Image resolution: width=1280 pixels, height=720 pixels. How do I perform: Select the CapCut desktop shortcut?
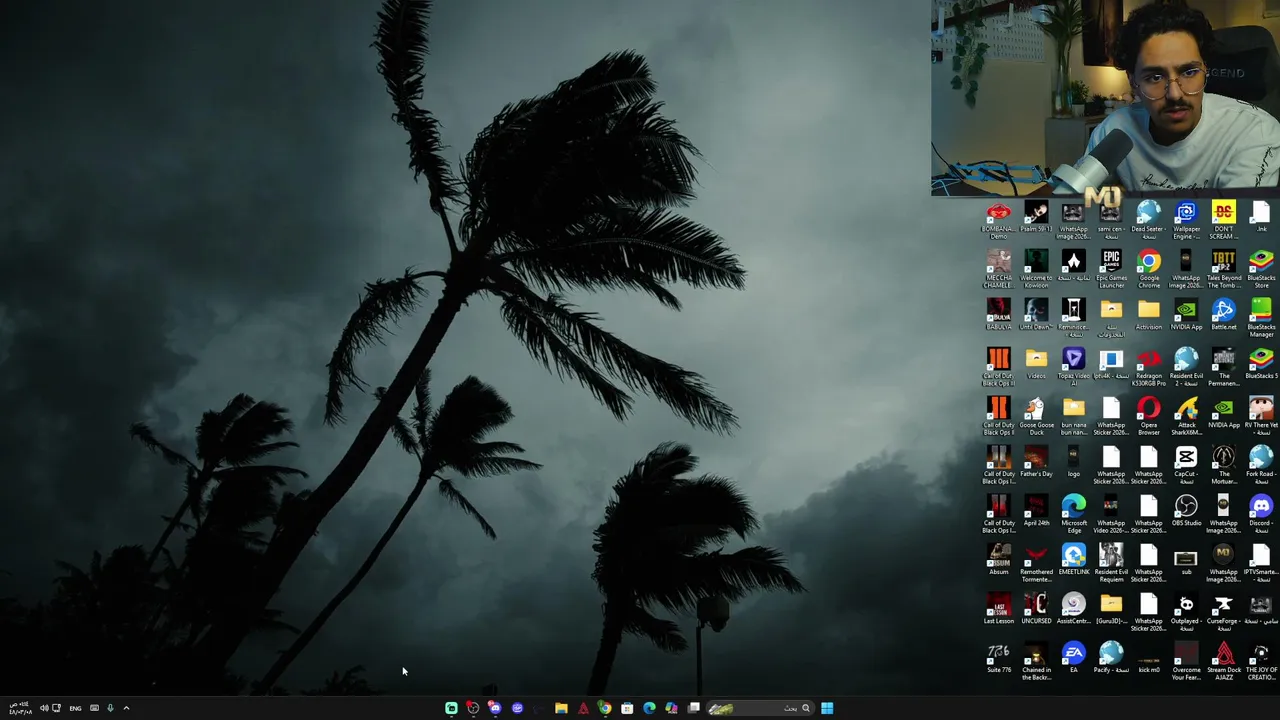1186,465
